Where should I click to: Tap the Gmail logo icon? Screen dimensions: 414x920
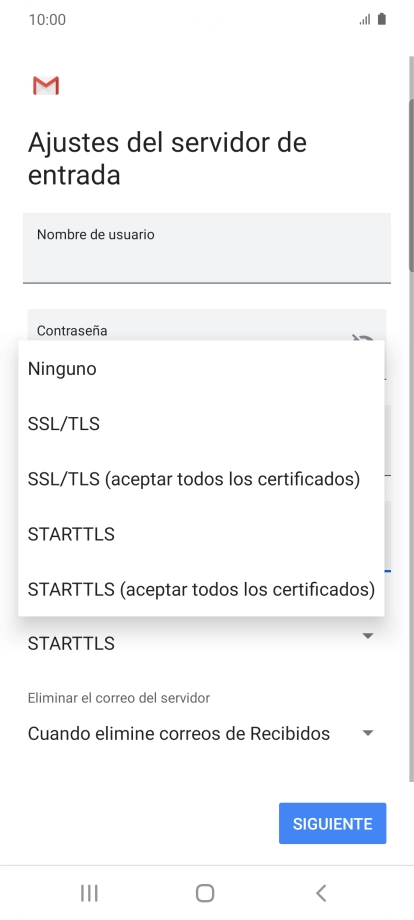coord(46,86)
